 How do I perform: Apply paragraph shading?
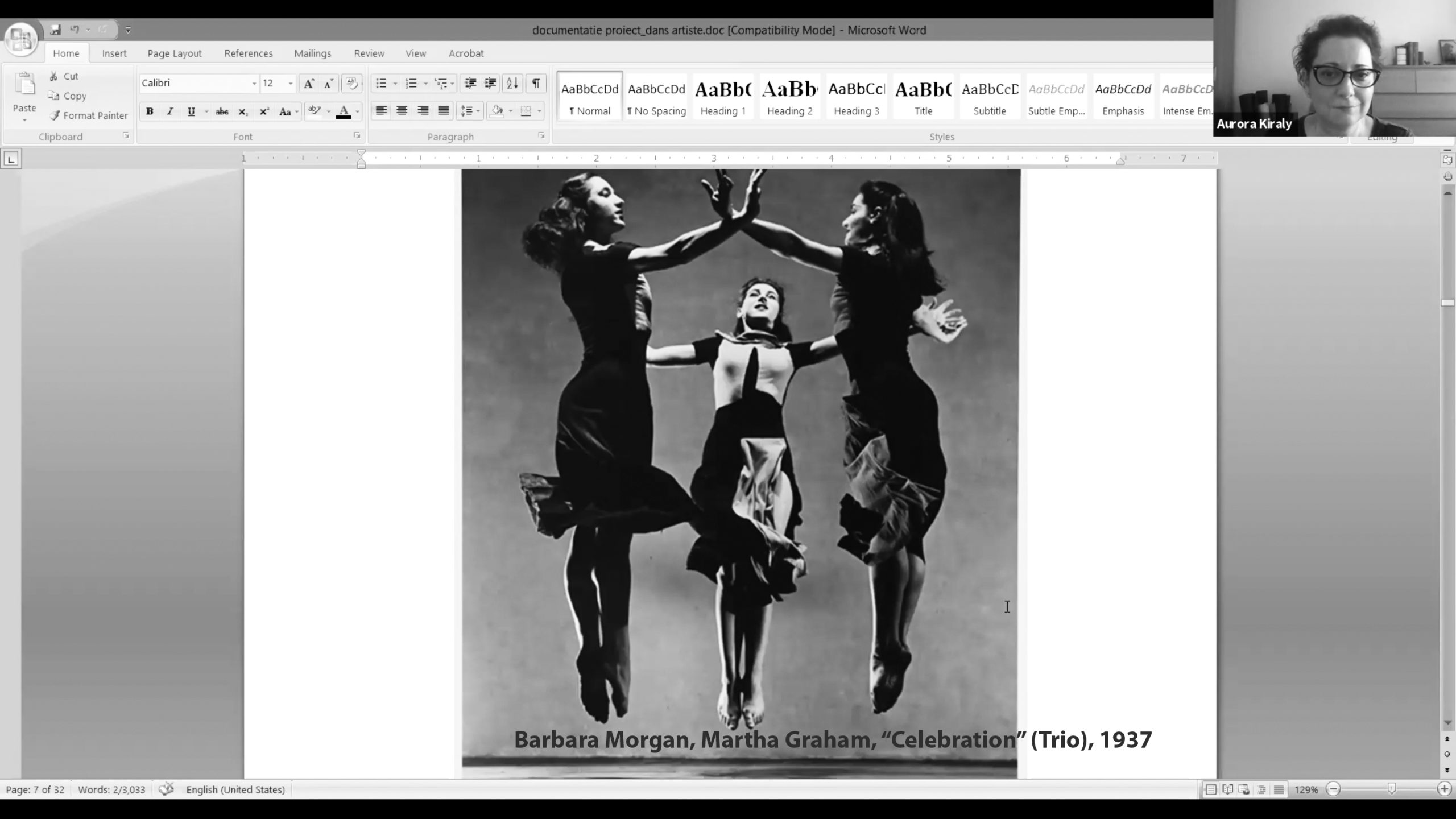tap(497, 111)
